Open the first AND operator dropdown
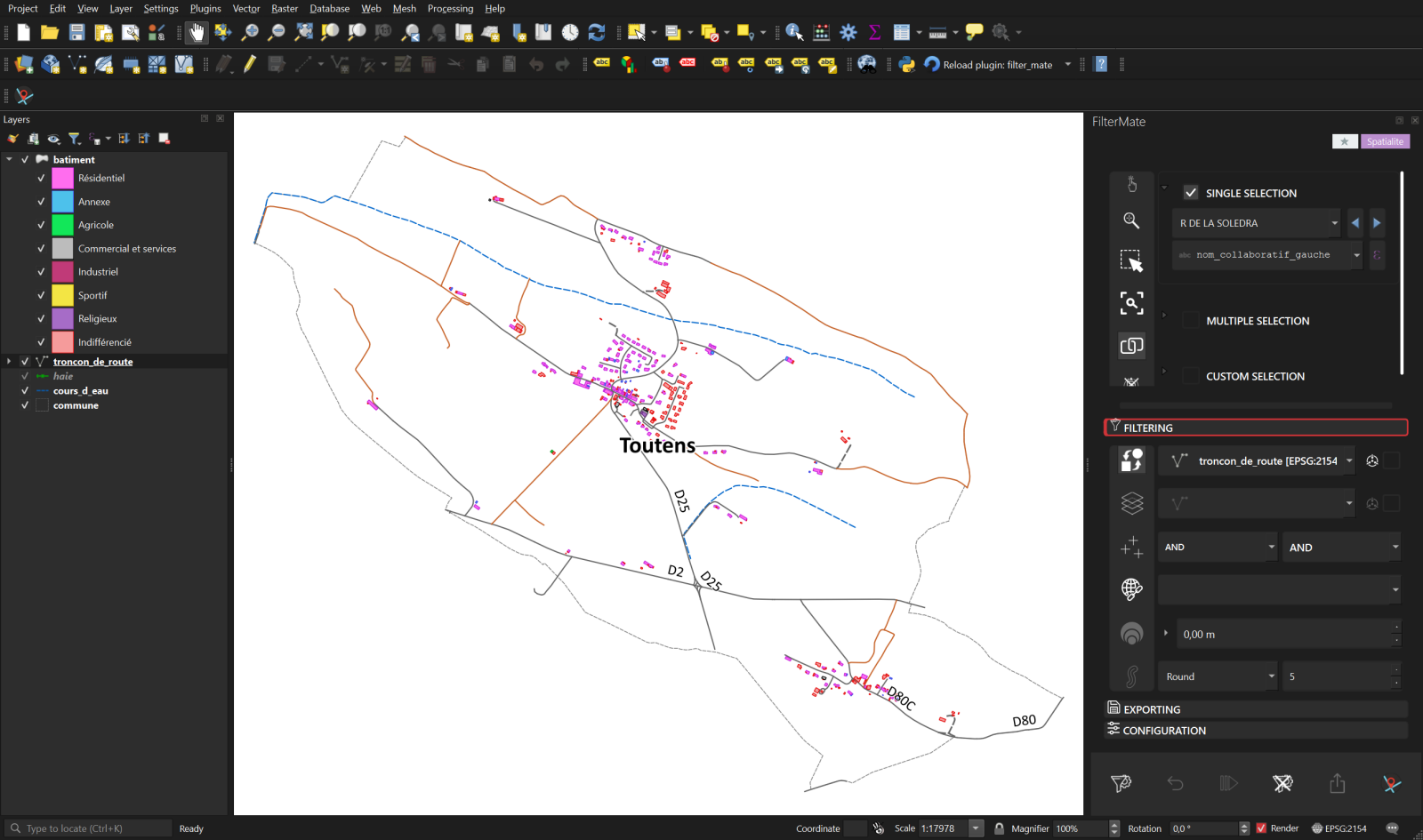The width and height of the screenshot is (1423, 840). tap(1218, 547)
